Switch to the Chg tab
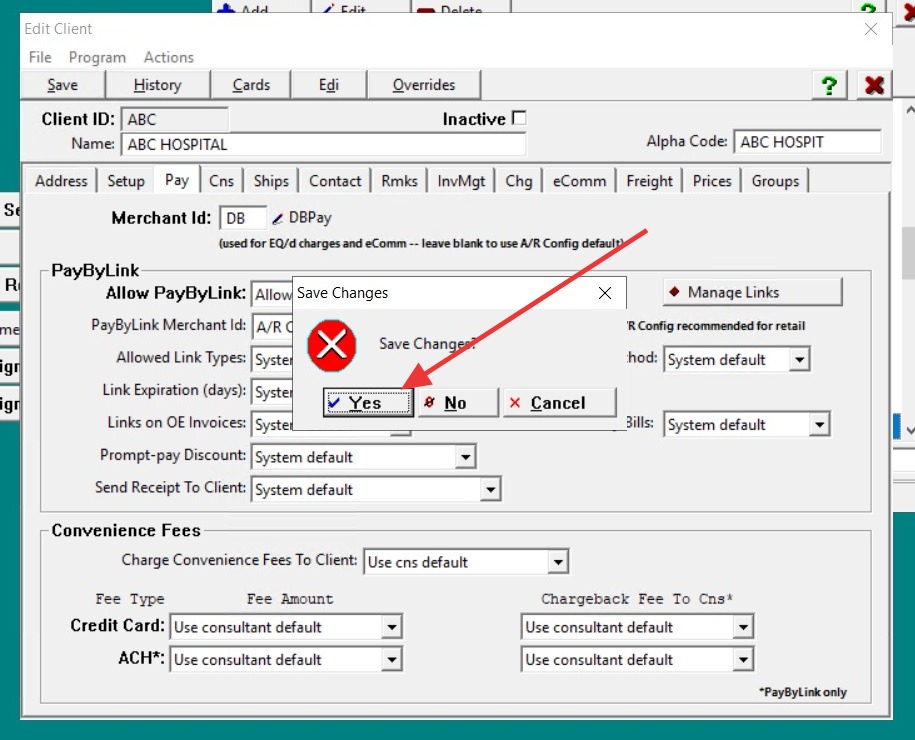This screenshot has height=740, width=915. (x=519, y=181)
